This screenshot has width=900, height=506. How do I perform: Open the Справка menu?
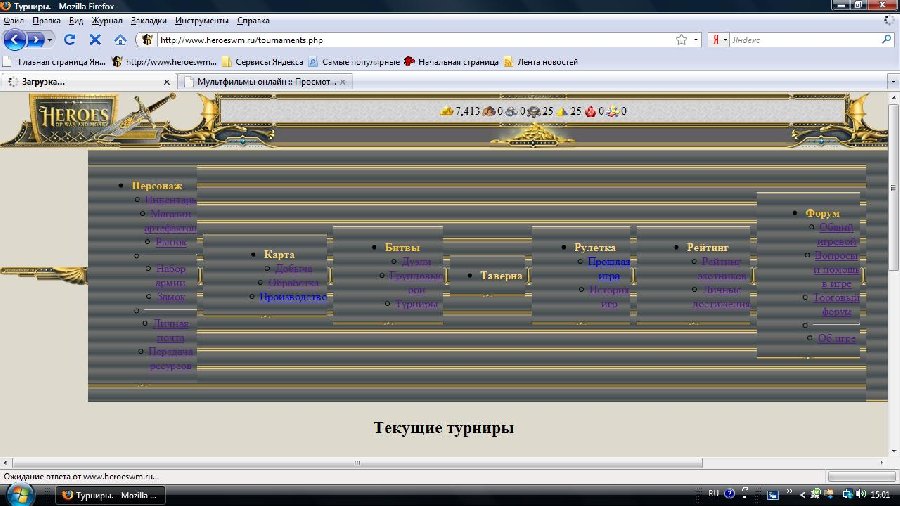click(253, 21)
